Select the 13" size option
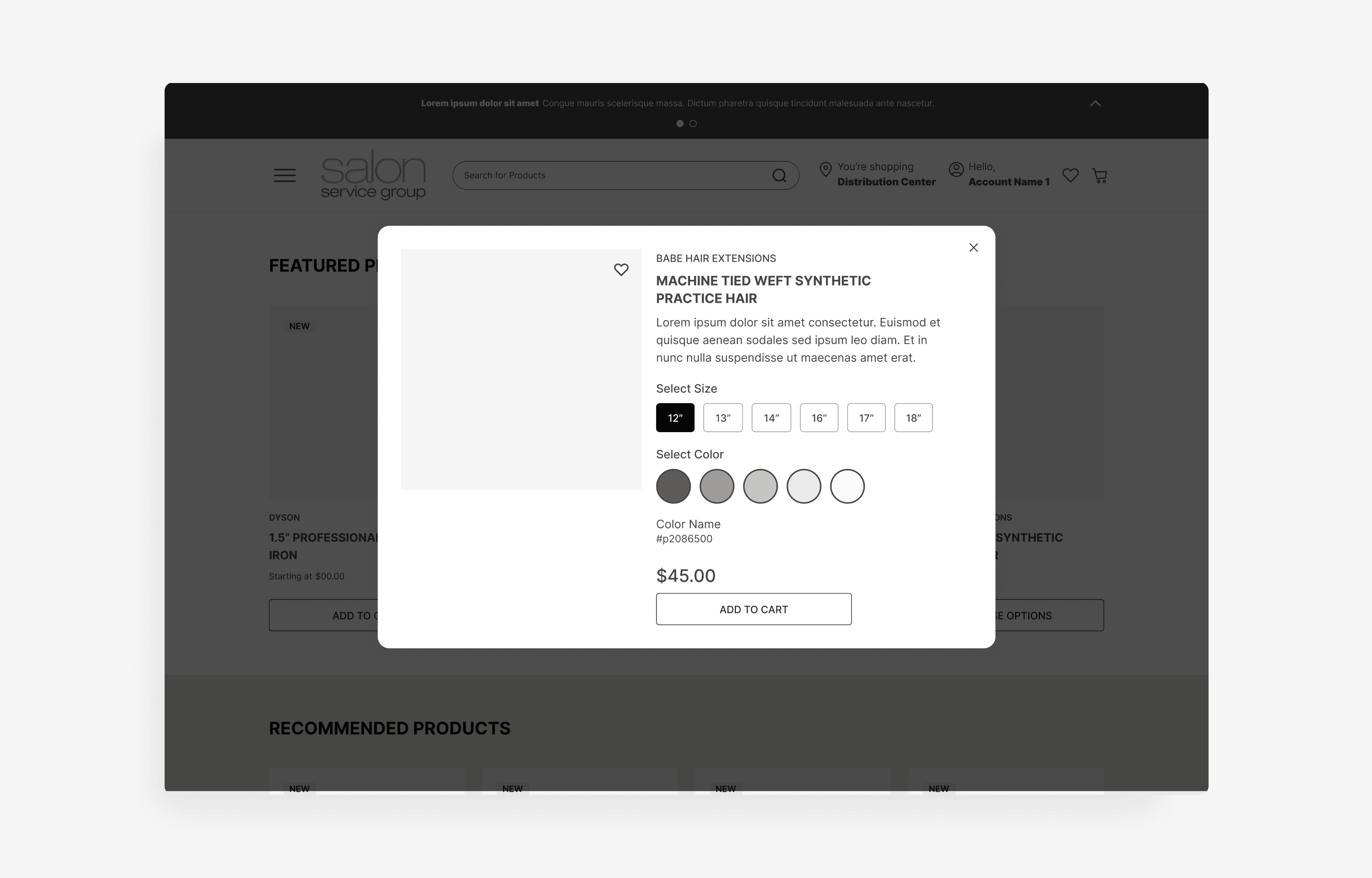 click(723, 418)
